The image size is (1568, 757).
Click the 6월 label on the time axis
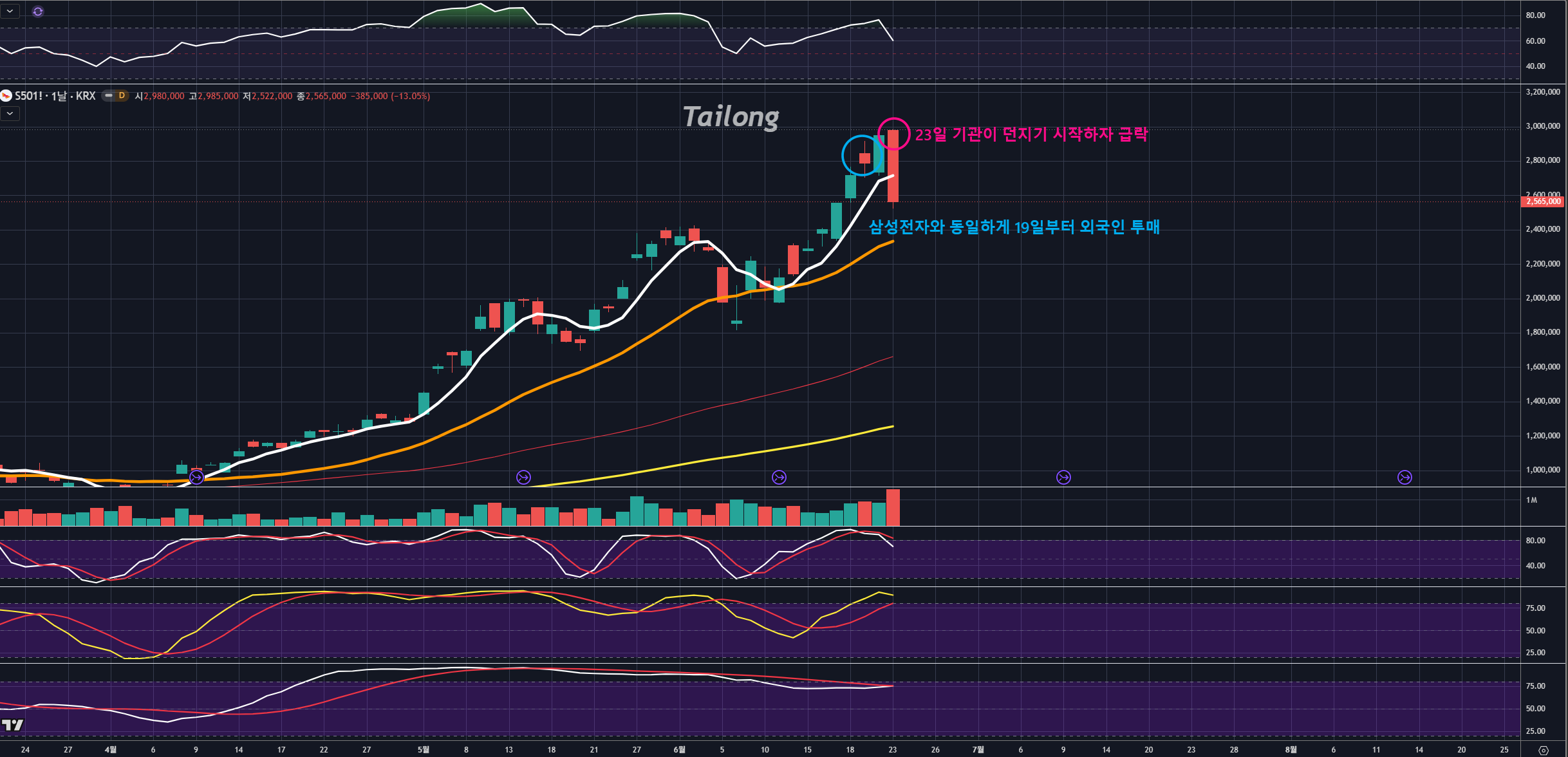679,749
